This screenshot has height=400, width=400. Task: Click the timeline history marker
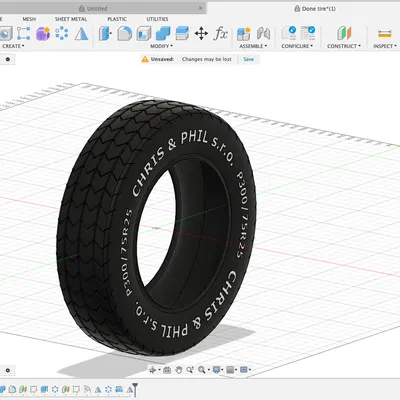(135, 389)
